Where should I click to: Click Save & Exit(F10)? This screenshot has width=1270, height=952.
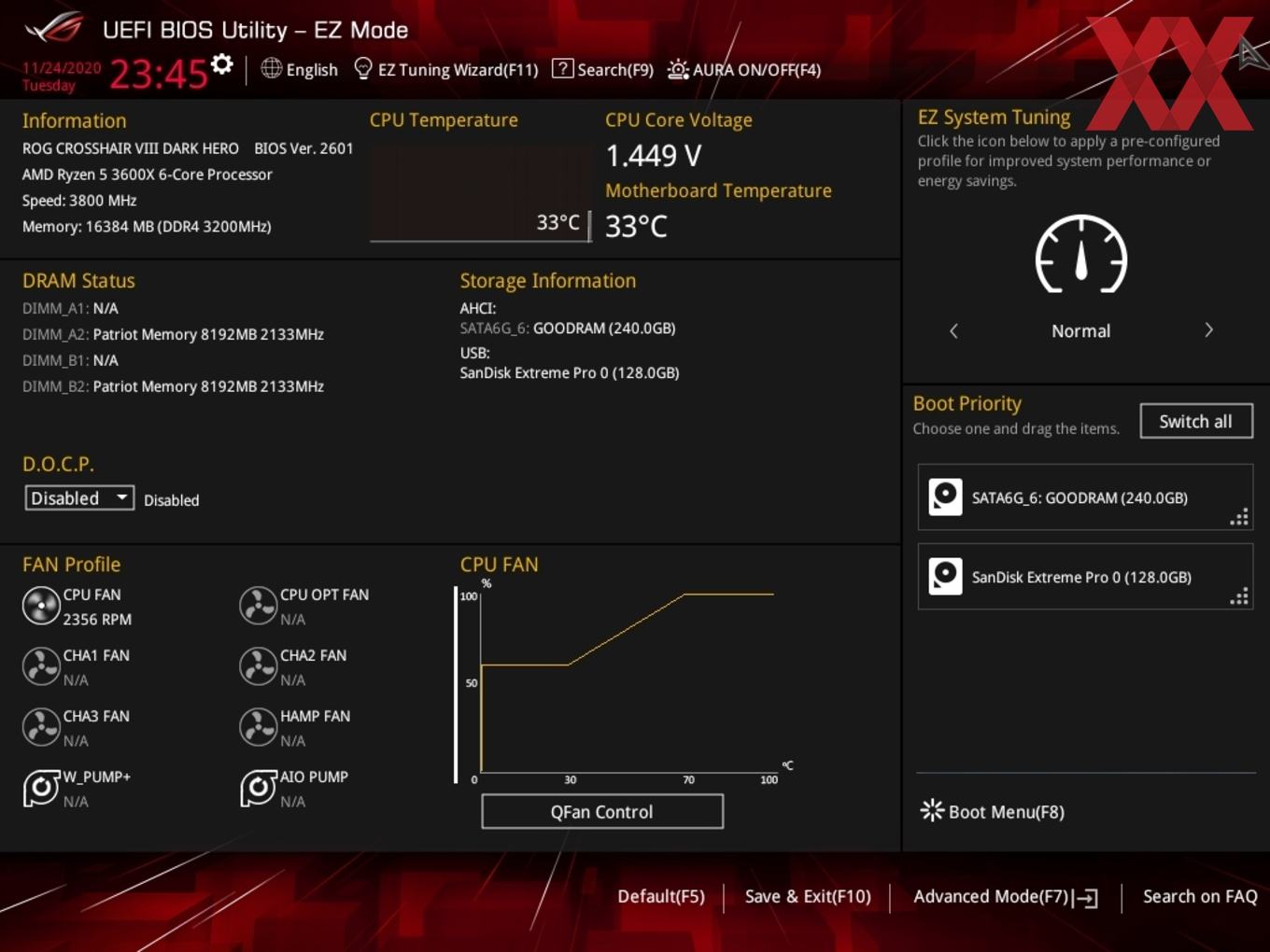pyautogui.click(x=808, y=897)
